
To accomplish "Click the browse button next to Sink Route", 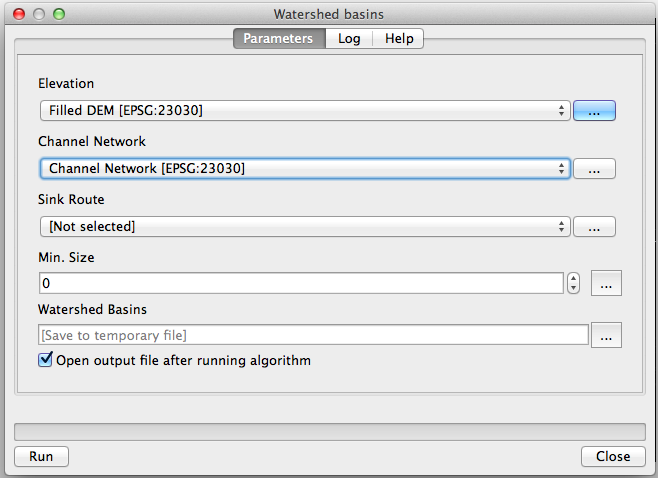I will pos(594,227).
